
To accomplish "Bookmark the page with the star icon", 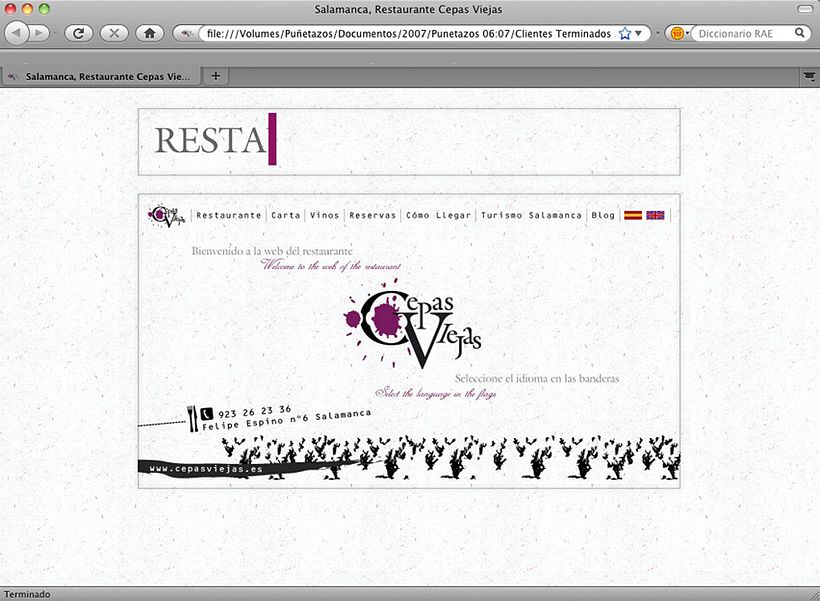I will (x=625, y=33).
